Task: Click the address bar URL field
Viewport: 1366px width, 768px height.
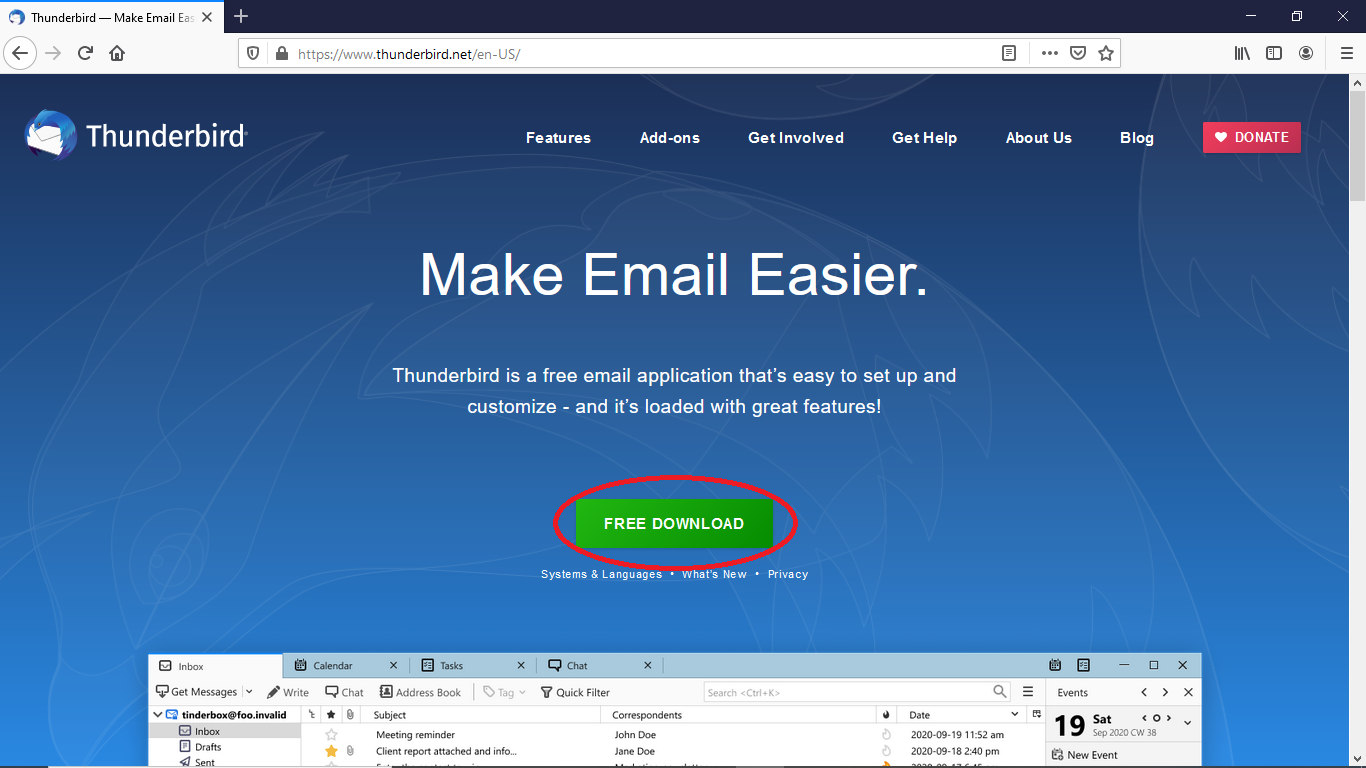Action: click(x=640, y=54)
